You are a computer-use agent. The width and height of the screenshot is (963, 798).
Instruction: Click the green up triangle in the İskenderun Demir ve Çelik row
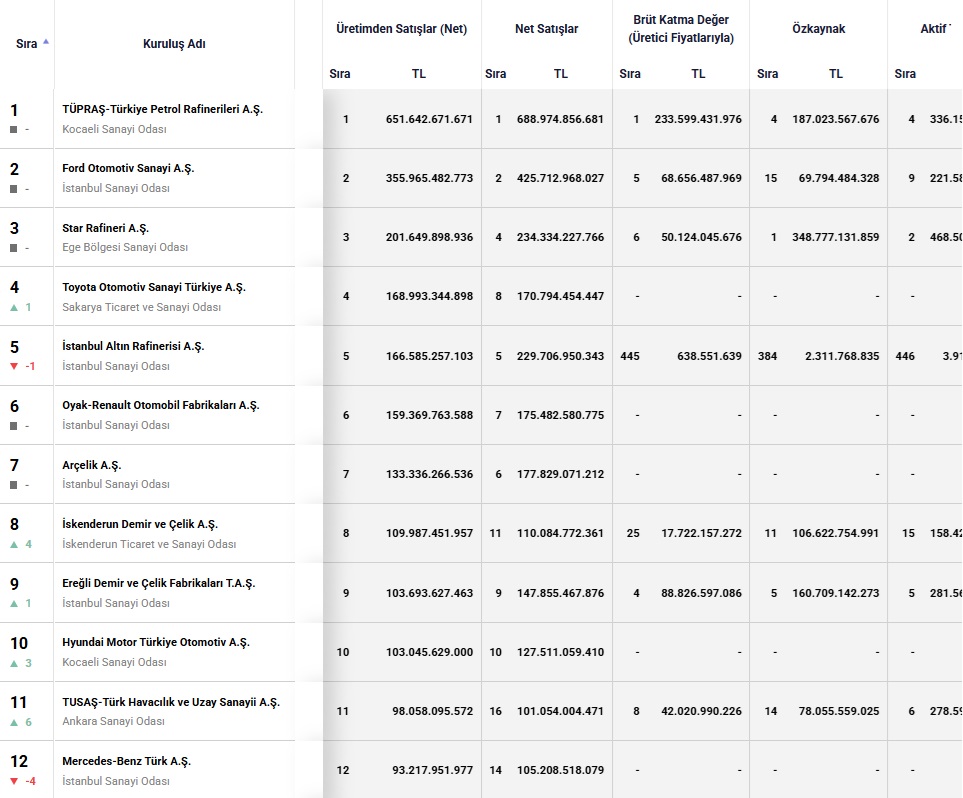click(14, 544)
